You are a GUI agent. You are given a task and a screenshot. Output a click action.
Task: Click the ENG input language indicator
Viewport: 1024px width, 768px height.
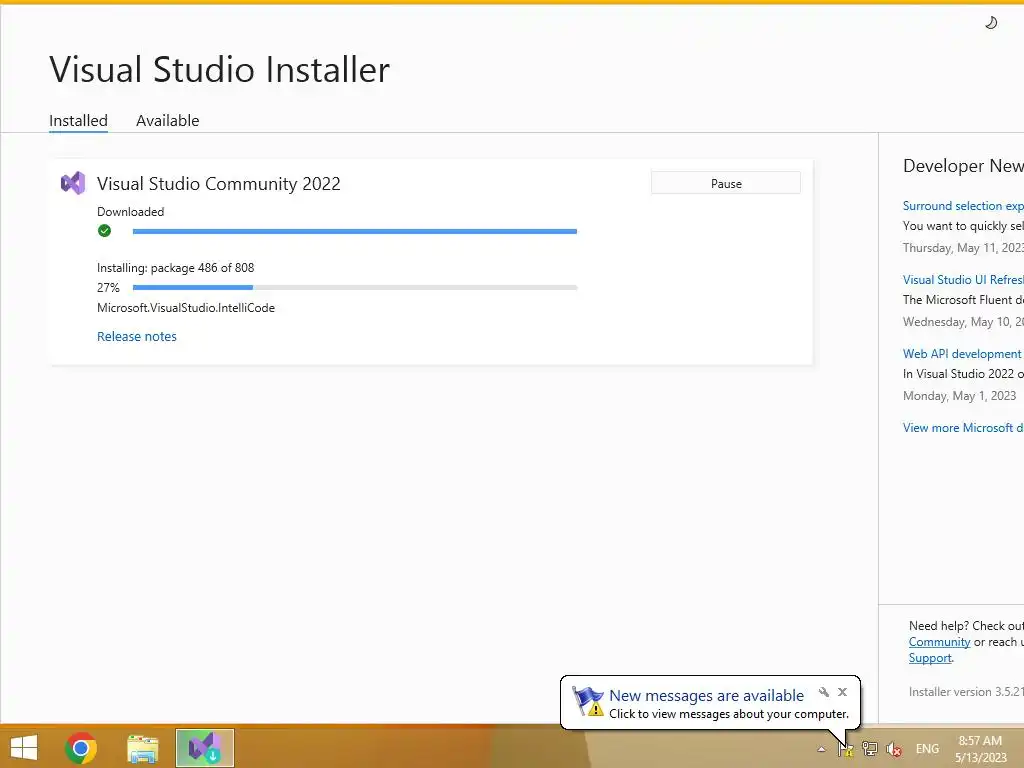coord(927,749)
